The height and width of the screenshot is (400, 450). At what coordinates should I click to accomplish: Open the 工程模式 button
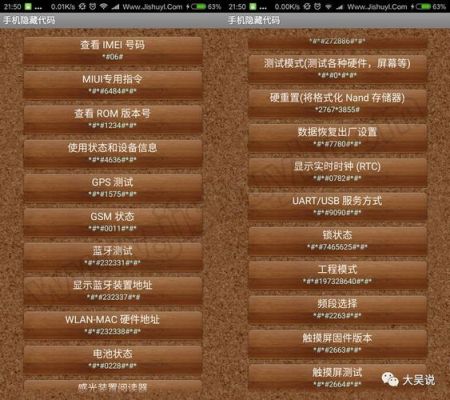coord(337,275)
